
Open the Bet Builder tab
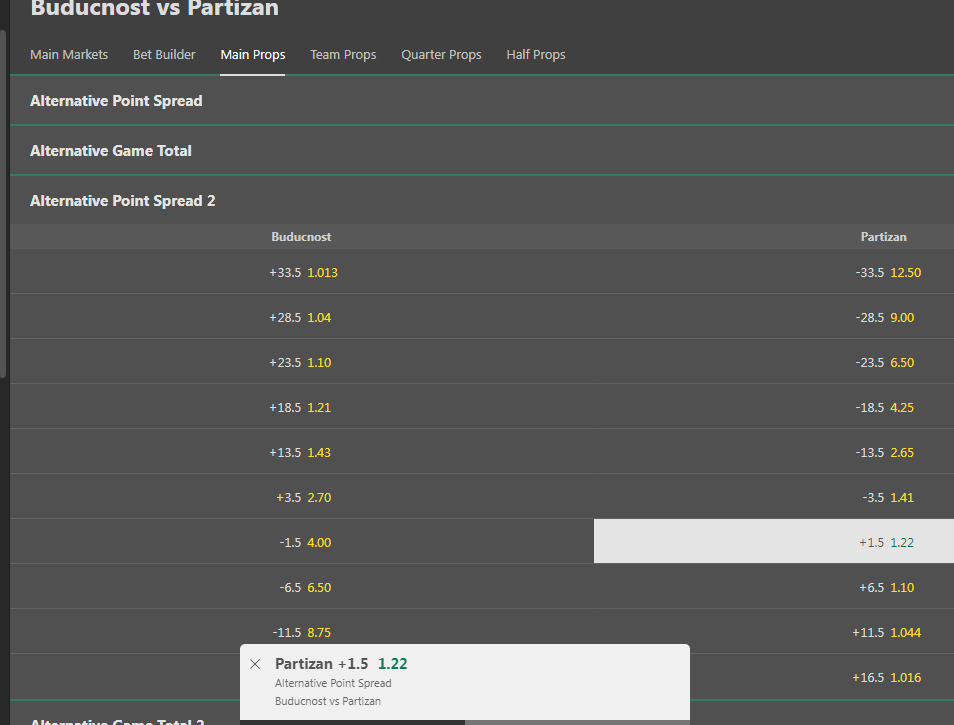[x=164, y=55]
